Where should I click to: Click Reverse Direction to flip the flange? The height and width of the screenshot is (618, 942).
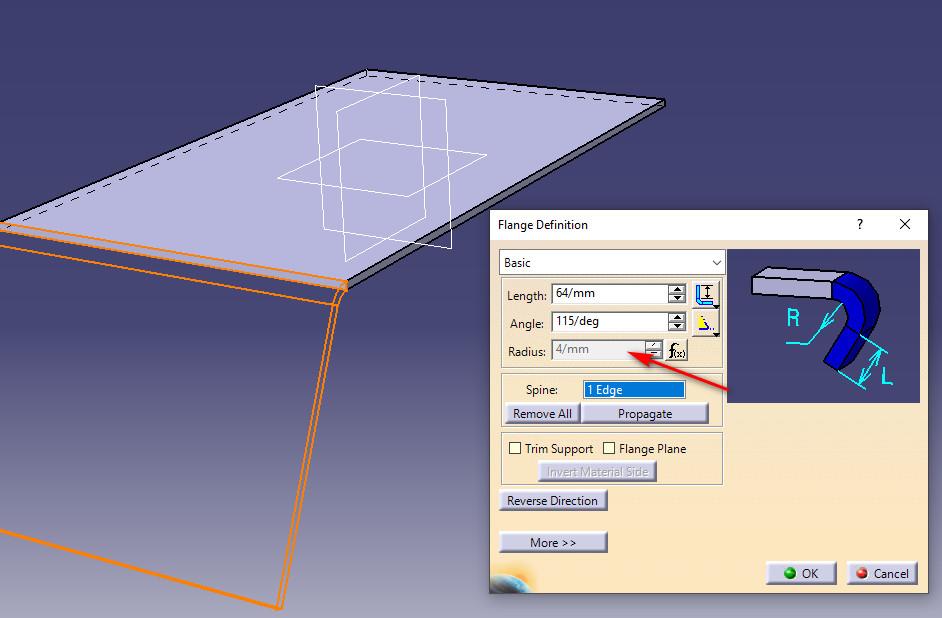click(x=553, y=500)
